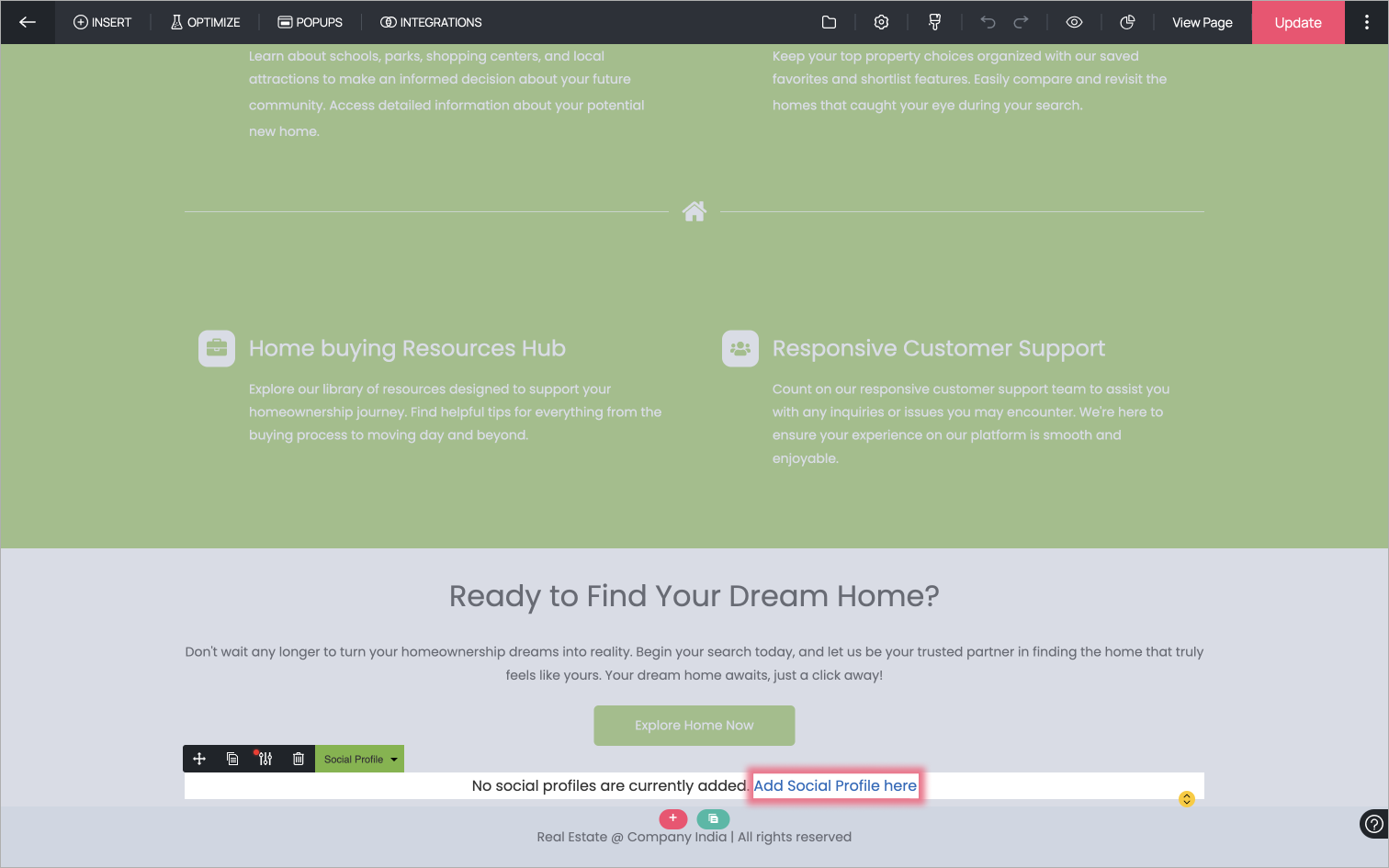Click the Explore Home Now button
Screen dimensions: 1389x868
[x=694, y=726]
